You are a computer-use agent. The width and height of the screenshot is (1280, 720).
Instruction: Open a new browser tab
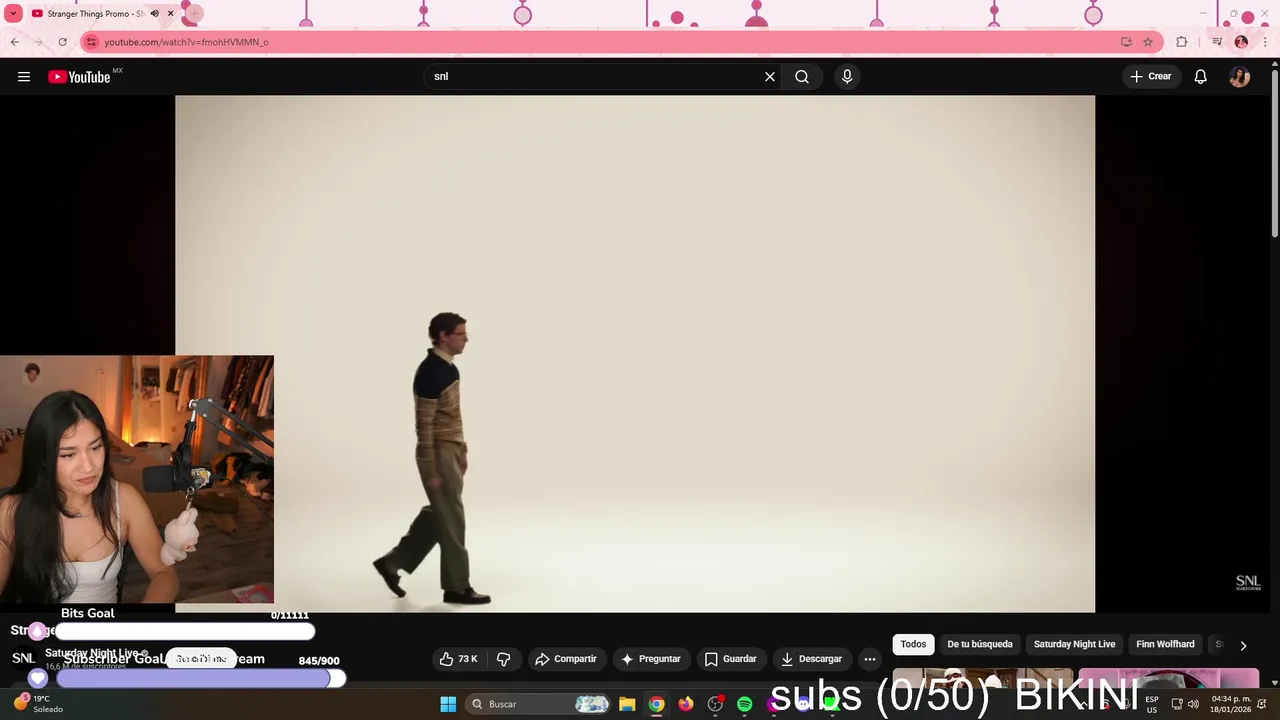pyautogui.click(x=194, y=14)
